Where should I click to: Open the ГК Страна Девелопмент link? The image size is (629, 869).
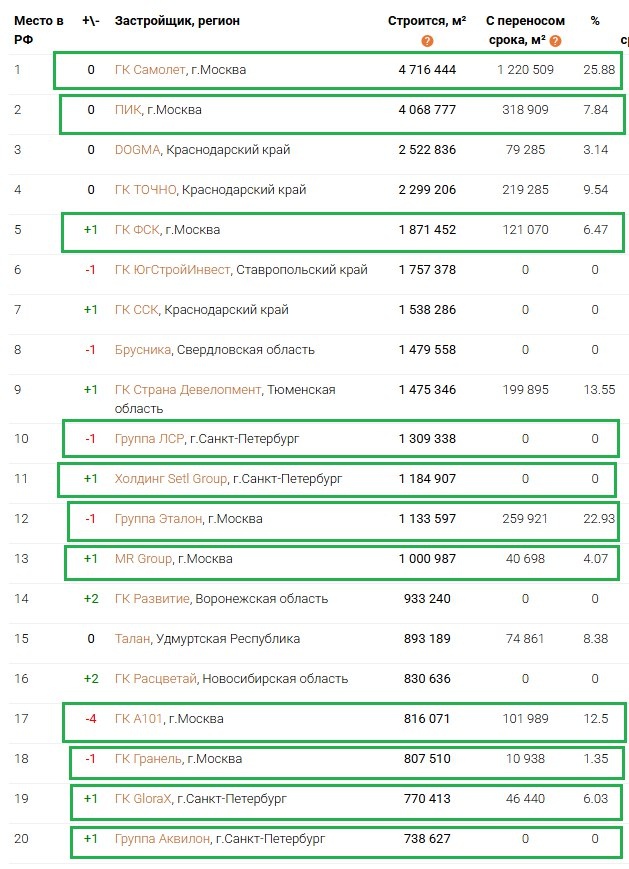coord(188,390)
